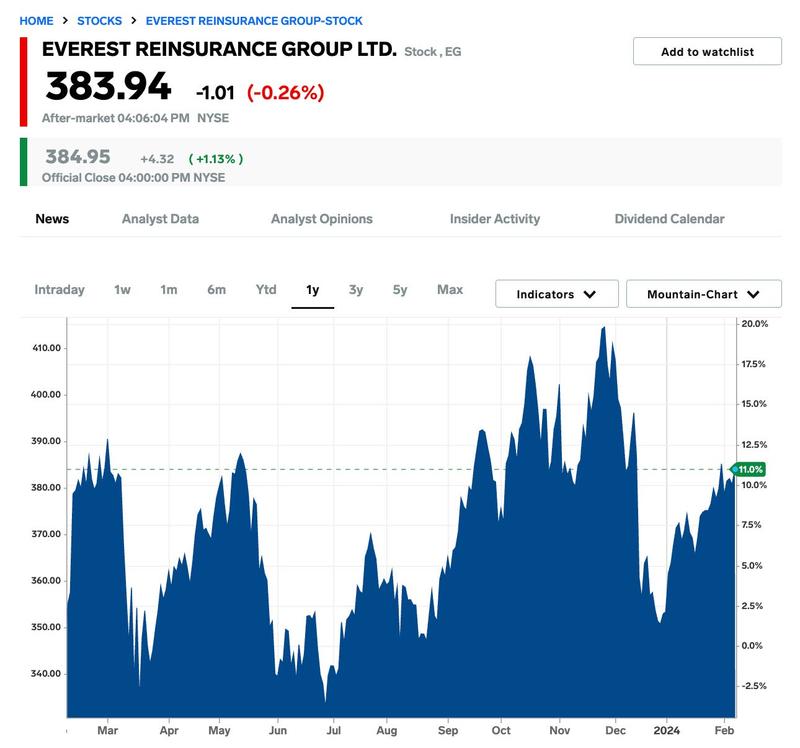This screenshot has width=800, height=748.
Task: Choose the 6m chart range
Action: [x=216, y=290]
